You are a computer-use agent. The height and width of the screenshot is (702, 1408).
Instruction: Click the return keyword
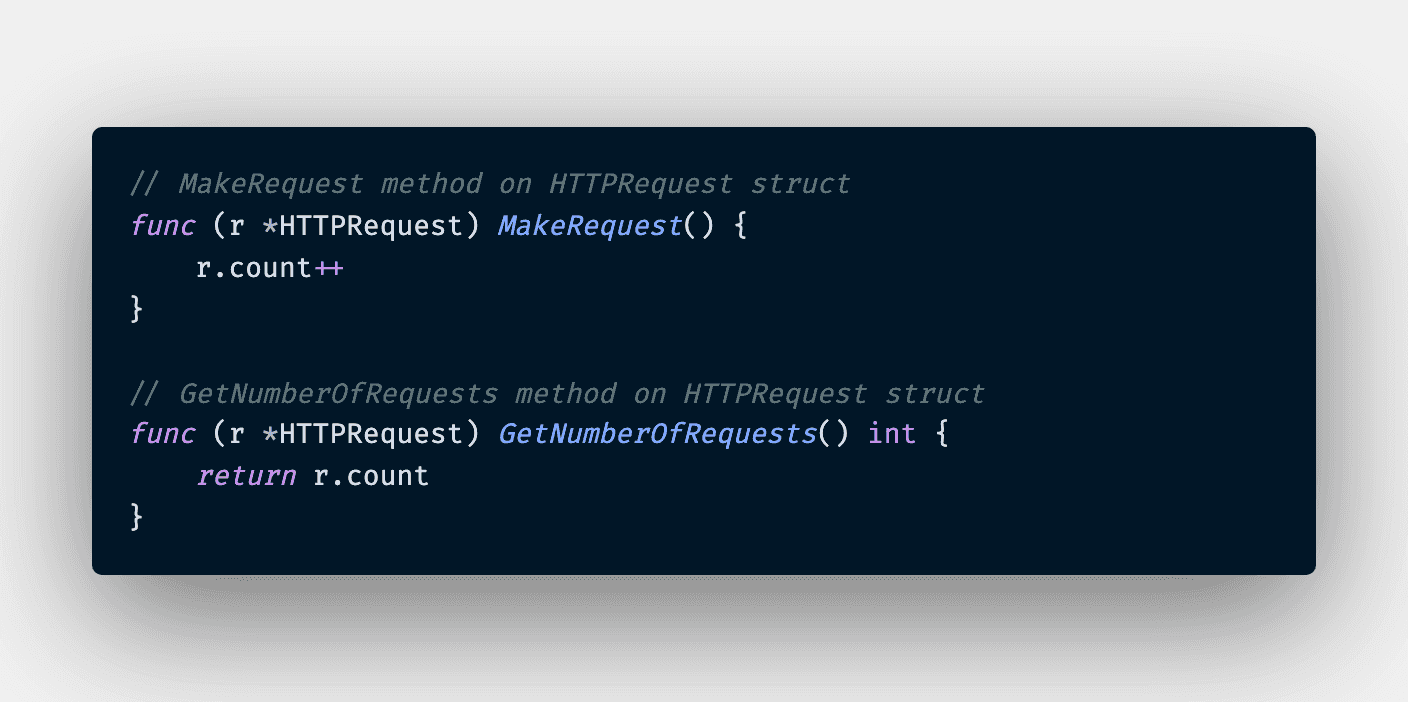(246, 476)
